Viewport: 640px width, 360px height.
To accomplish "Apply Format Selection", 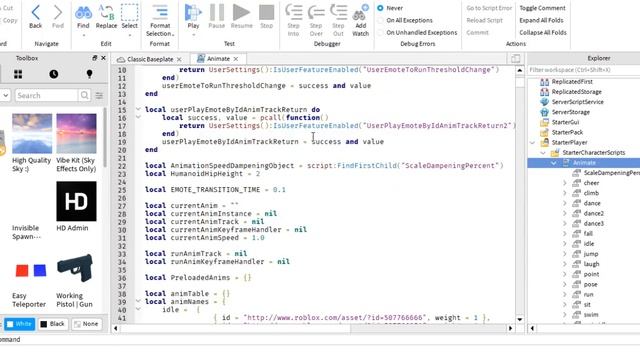I will pyautogui.click(x=160, y=20).
